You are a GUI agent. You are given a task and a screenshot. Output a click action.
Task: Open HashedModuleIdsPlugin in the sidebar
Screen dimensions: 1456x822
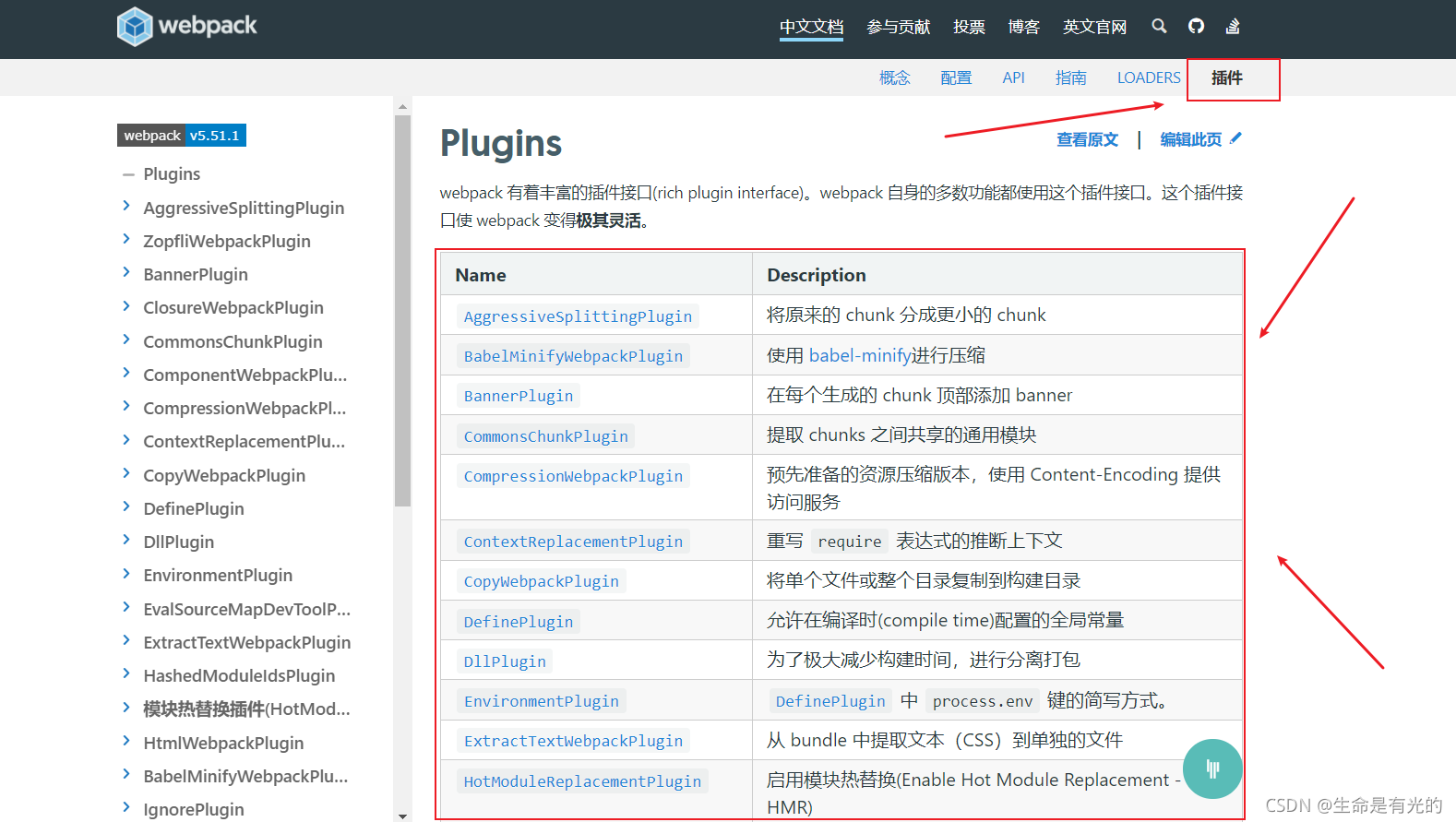tap(239, 675)
